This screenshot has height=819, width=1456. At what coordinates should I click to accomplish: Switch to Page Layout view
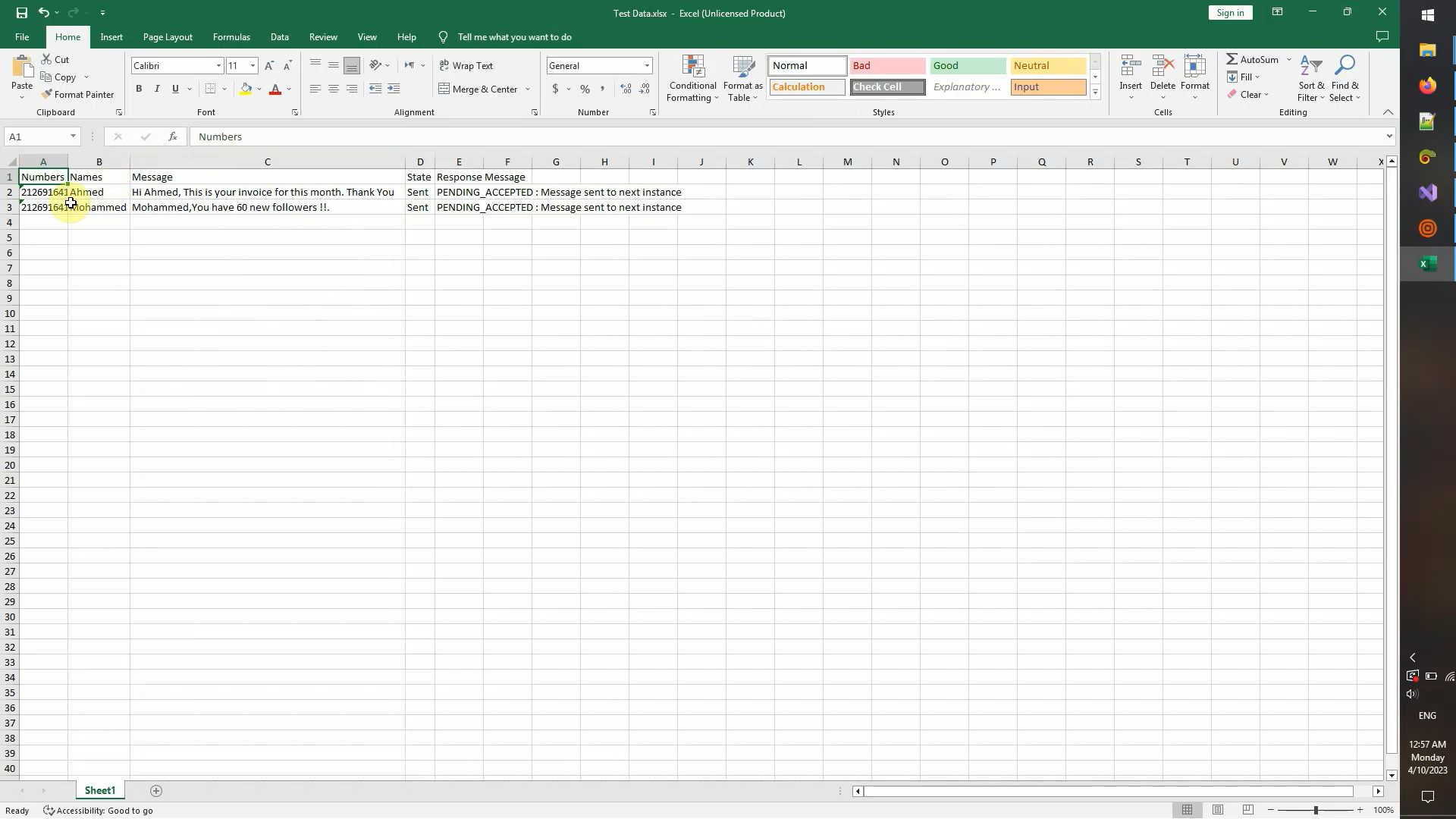[x=1217, y=810]
